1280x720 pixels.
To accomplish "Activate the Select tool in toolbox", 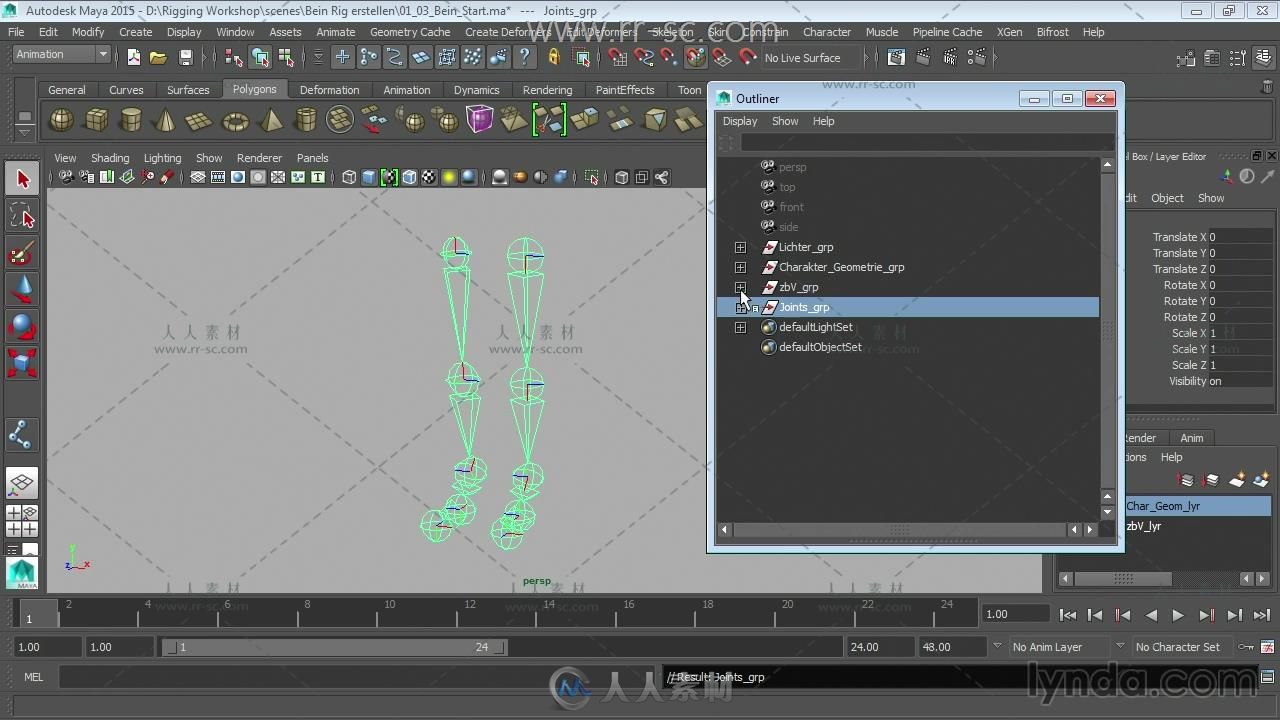I will pyautogui.click(x=22, y=179).
